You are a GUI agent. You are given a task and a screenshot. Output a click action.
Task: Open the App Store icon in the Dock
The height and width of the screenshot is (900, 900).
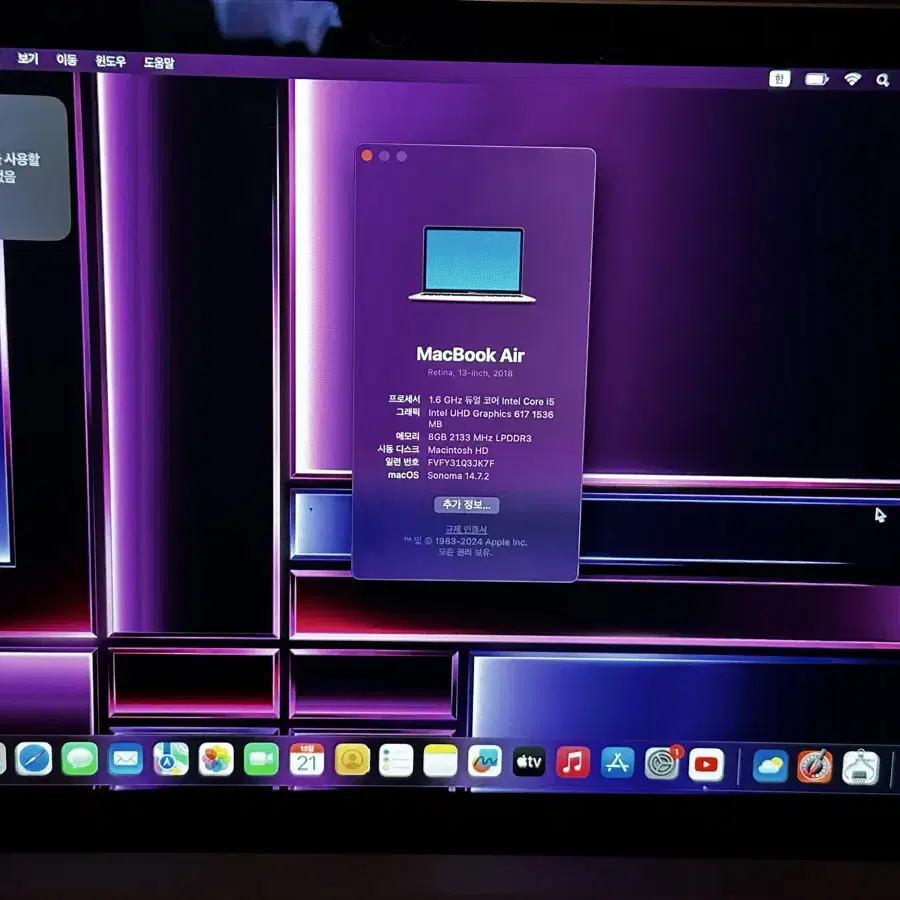tap(617, 763)
